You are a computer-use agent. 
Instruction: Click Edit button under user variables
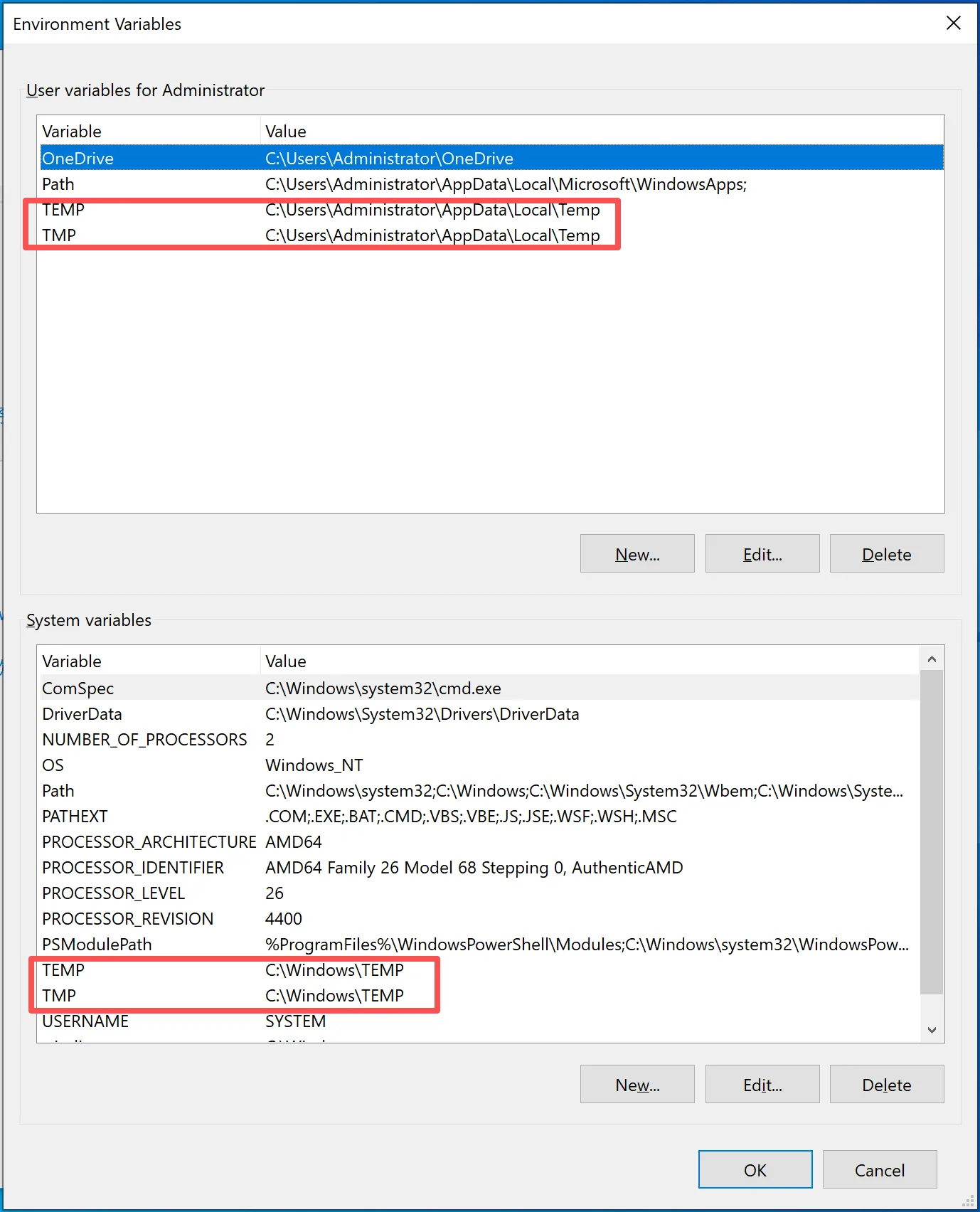(x=762, y=554)
